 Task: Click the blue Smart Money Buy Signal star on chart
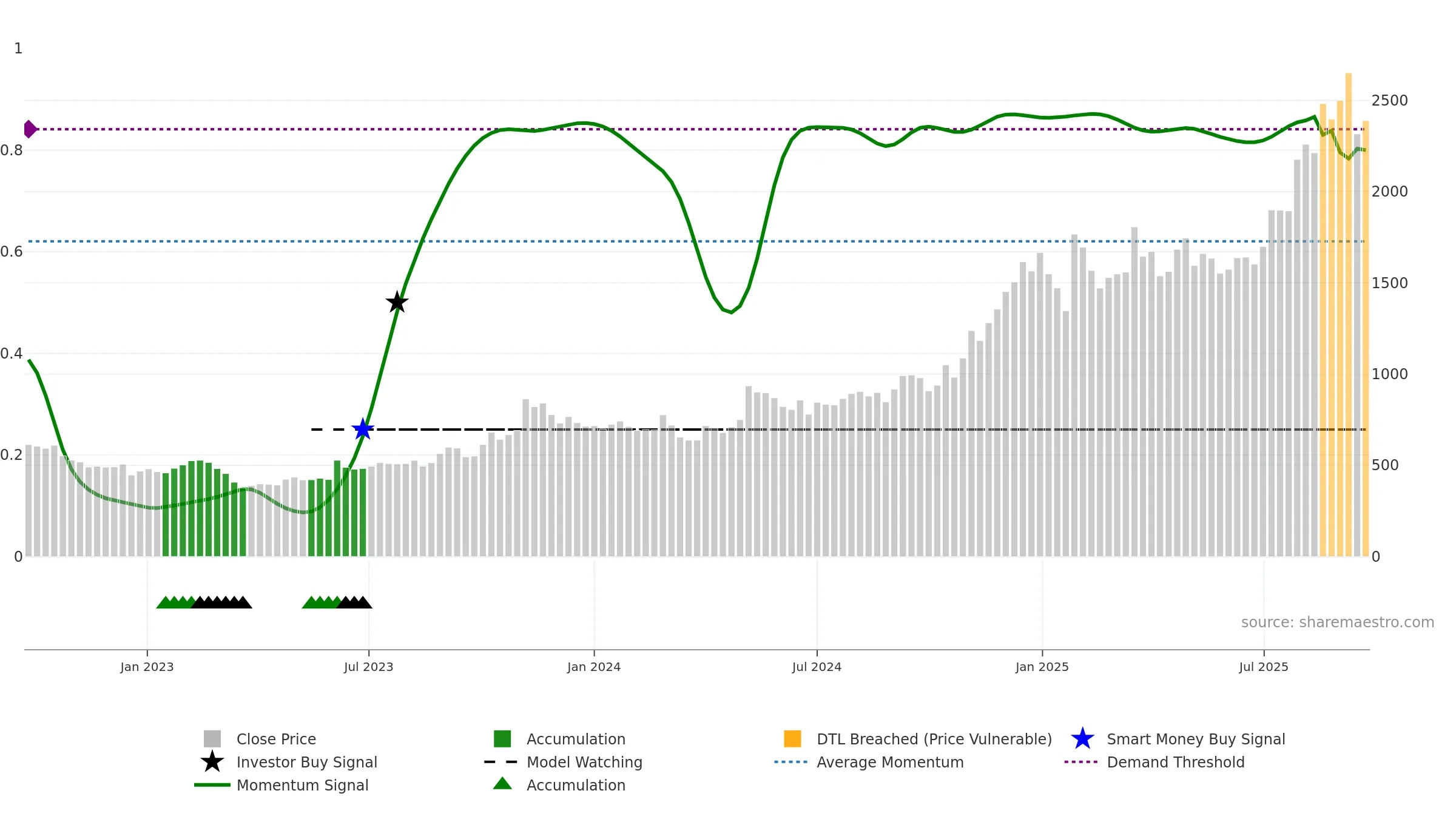pyautogui.click(x=363, y=429)
